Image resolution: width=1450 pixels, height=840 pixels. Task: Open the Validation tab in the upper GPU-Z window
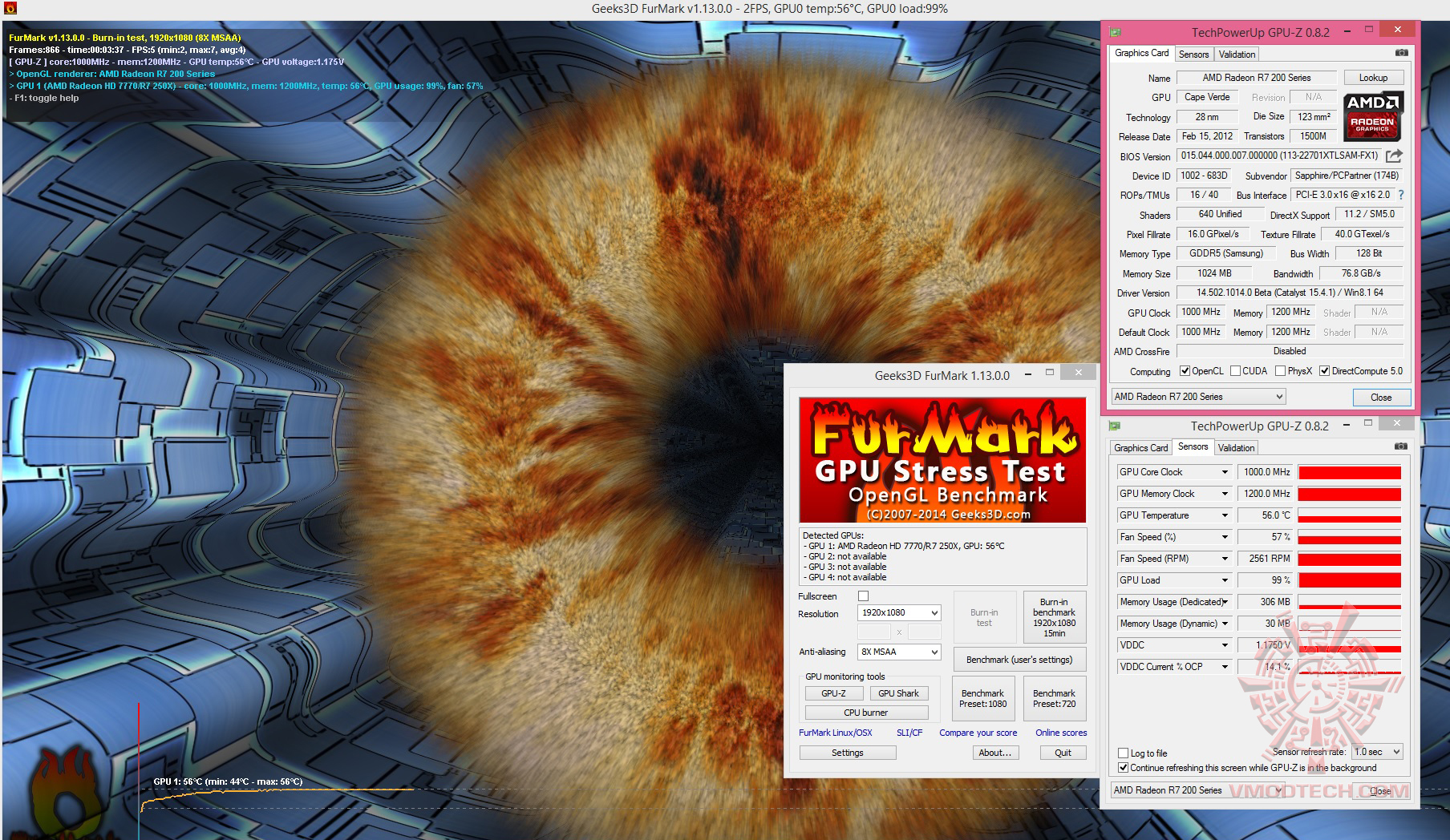[x=1237, y=55]
